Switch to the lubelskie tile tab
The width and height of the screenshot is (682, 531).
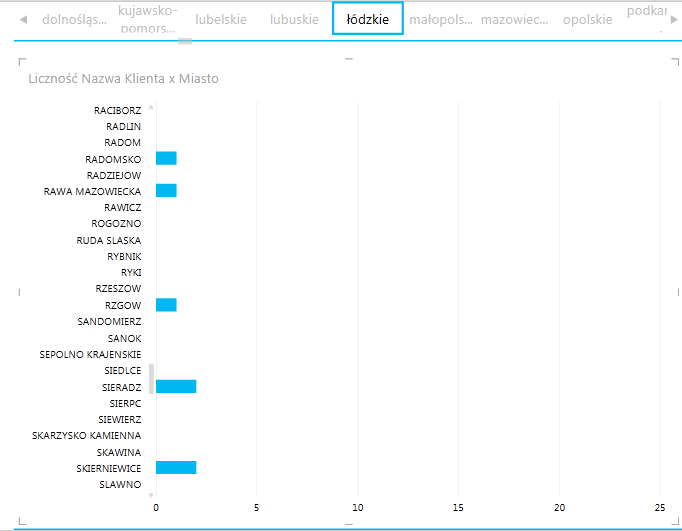[x=221, y=19]
